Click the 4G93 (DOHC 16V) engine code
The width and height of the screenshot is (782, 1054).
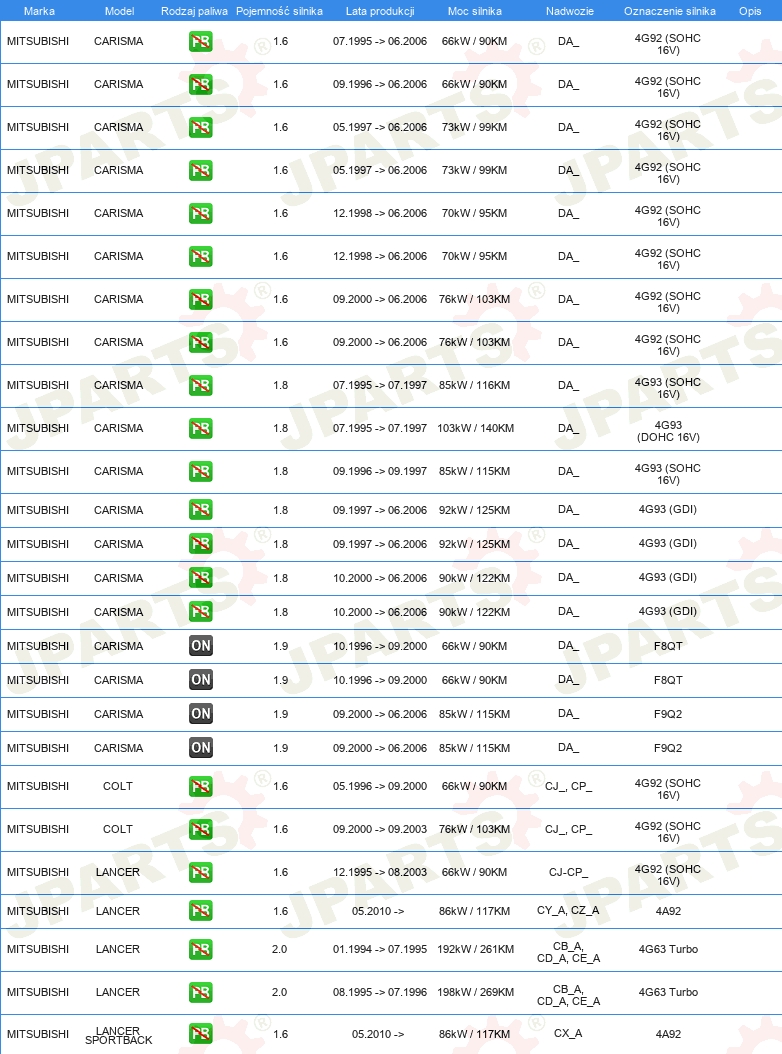(668, 431)
